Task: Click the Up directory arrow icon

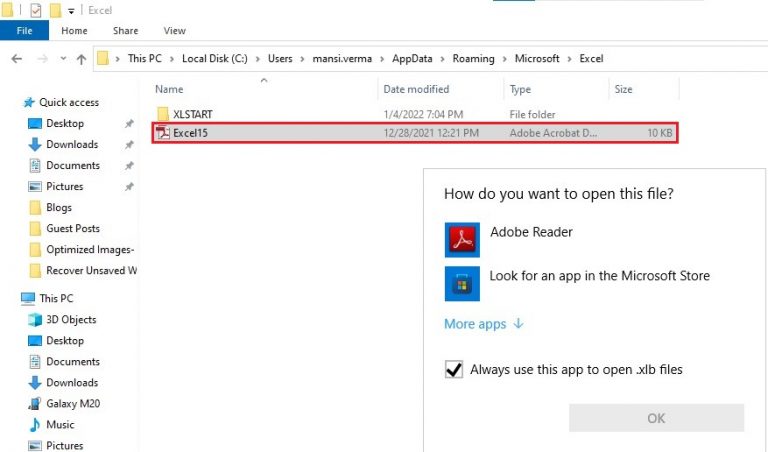Action: coord(81,59)
